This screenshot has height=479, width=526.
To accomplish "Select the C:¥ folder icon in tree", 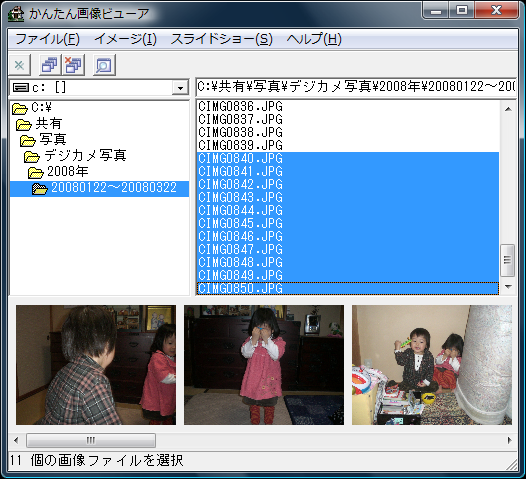I will click(19, 108).
